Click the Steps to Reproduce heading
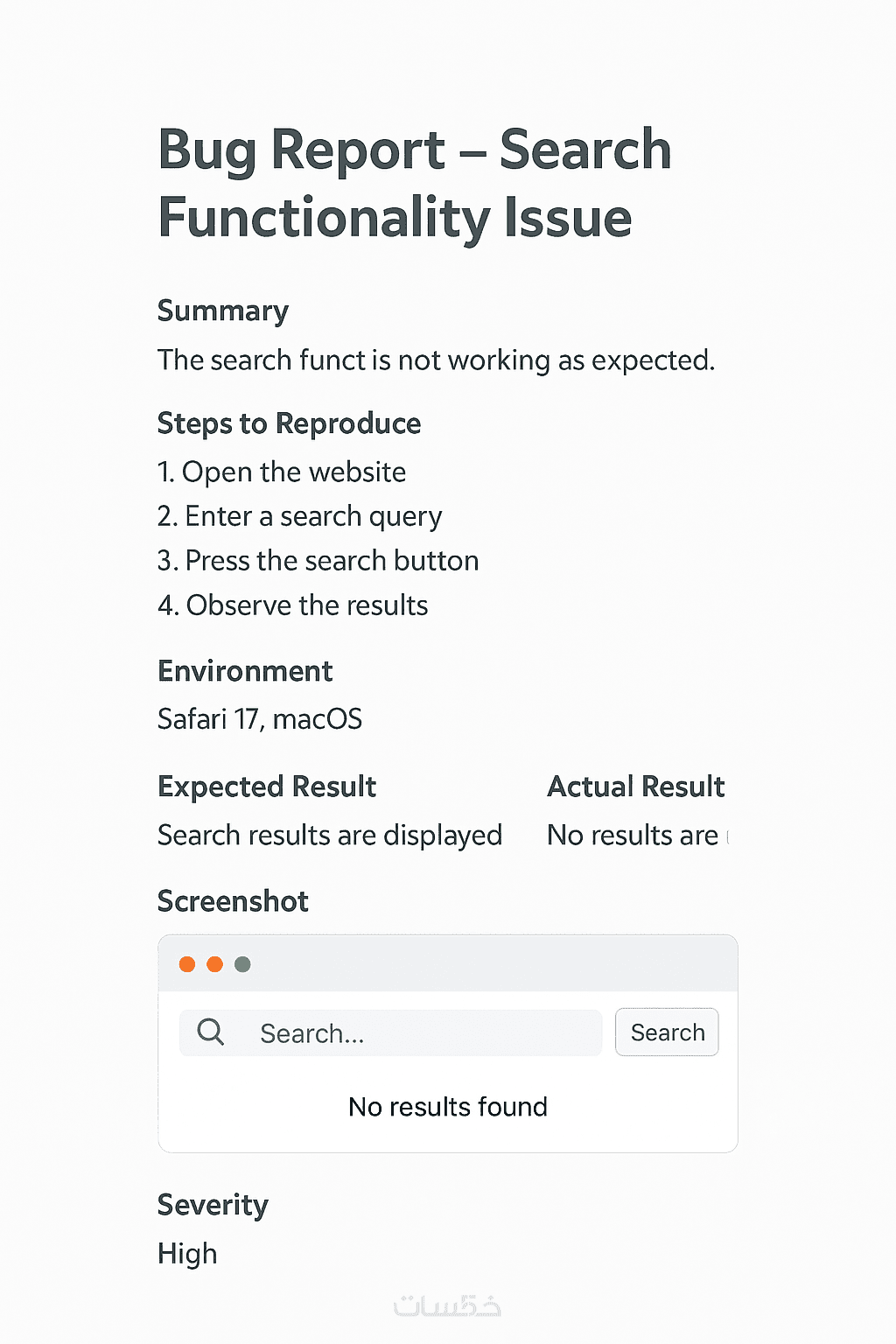 pyautogui.click(x=289, y=423)
